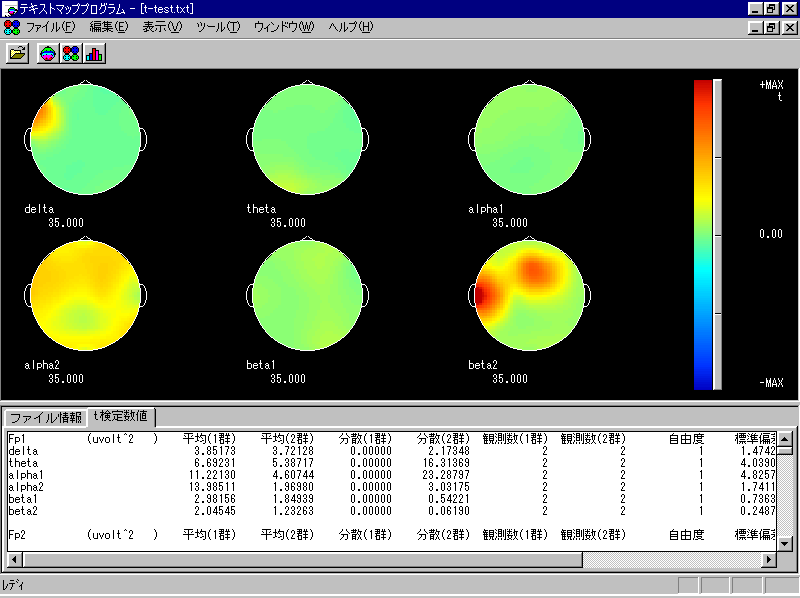Click the alpha2 topographic head map
Screen dimensions: 800x598
pos(86,297)
